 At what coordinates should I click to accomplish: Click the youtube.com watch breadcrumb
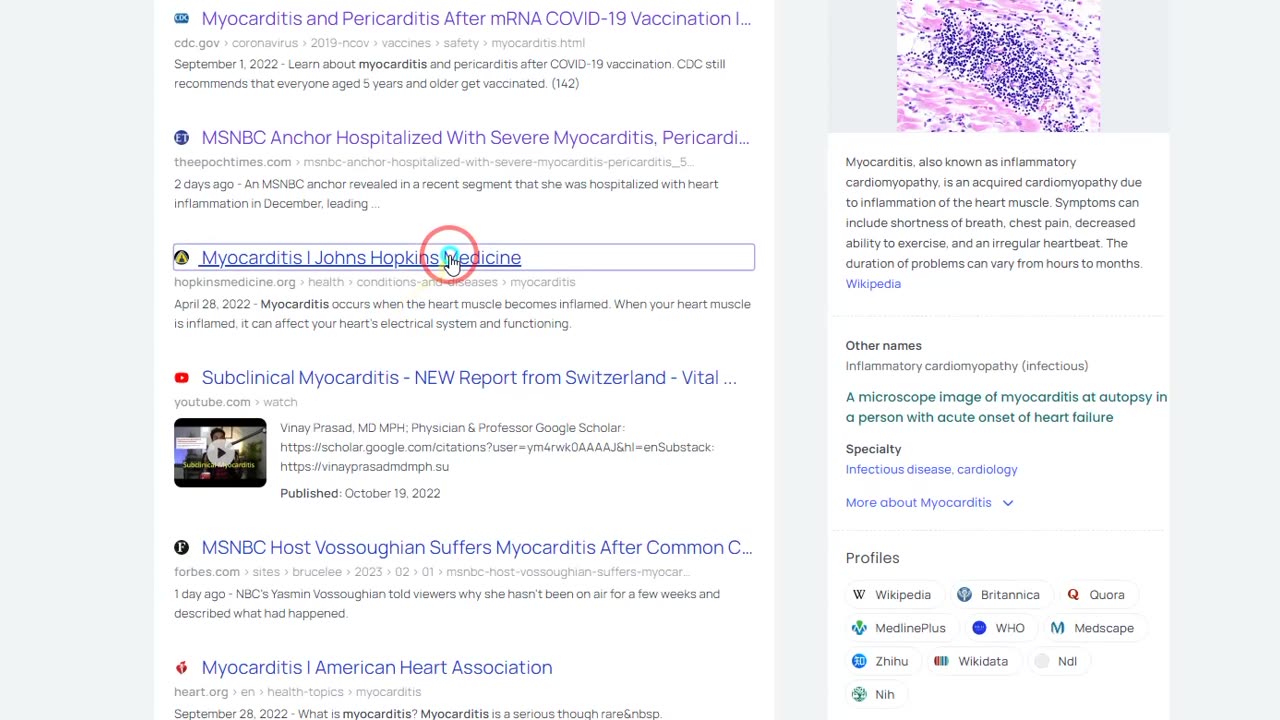(x=236, y=402)
